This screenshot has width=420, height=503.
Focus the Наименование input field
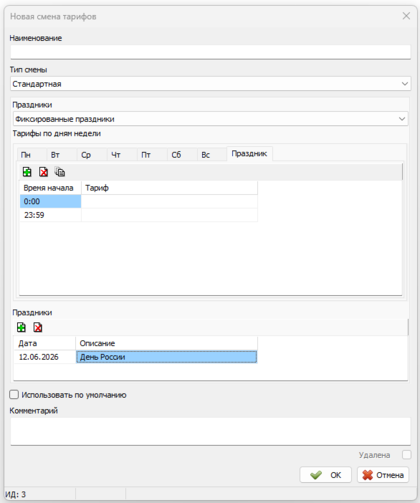[210, 52]
